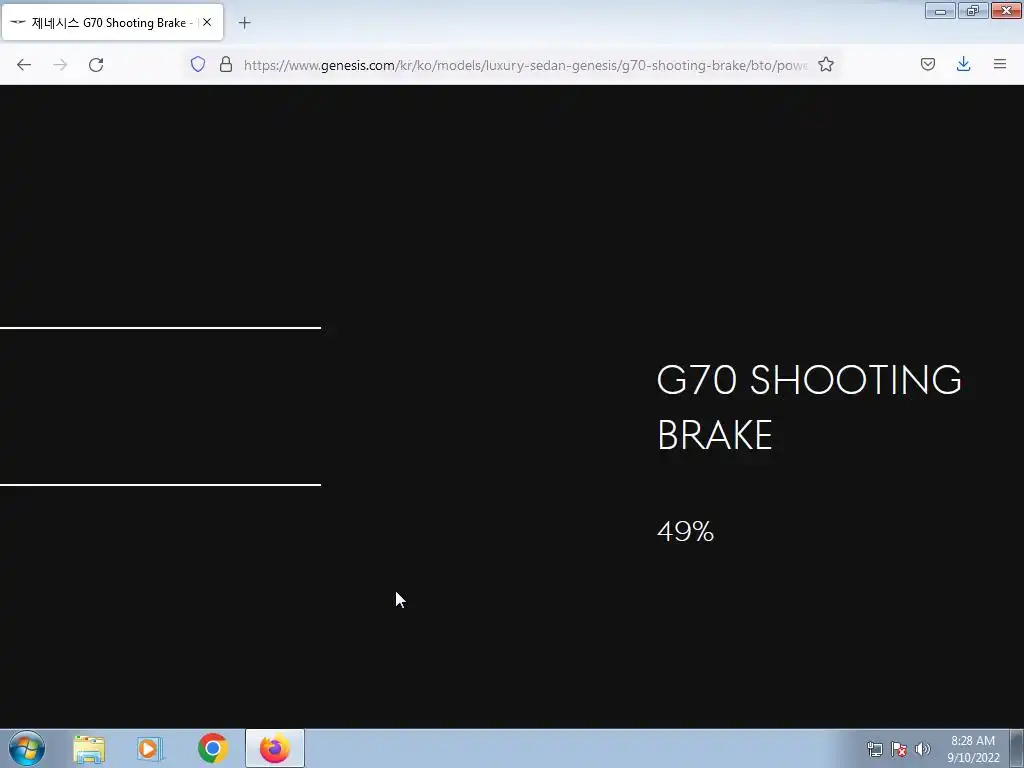Go back to the previous page
The image size is (1024, 768).
24,64
